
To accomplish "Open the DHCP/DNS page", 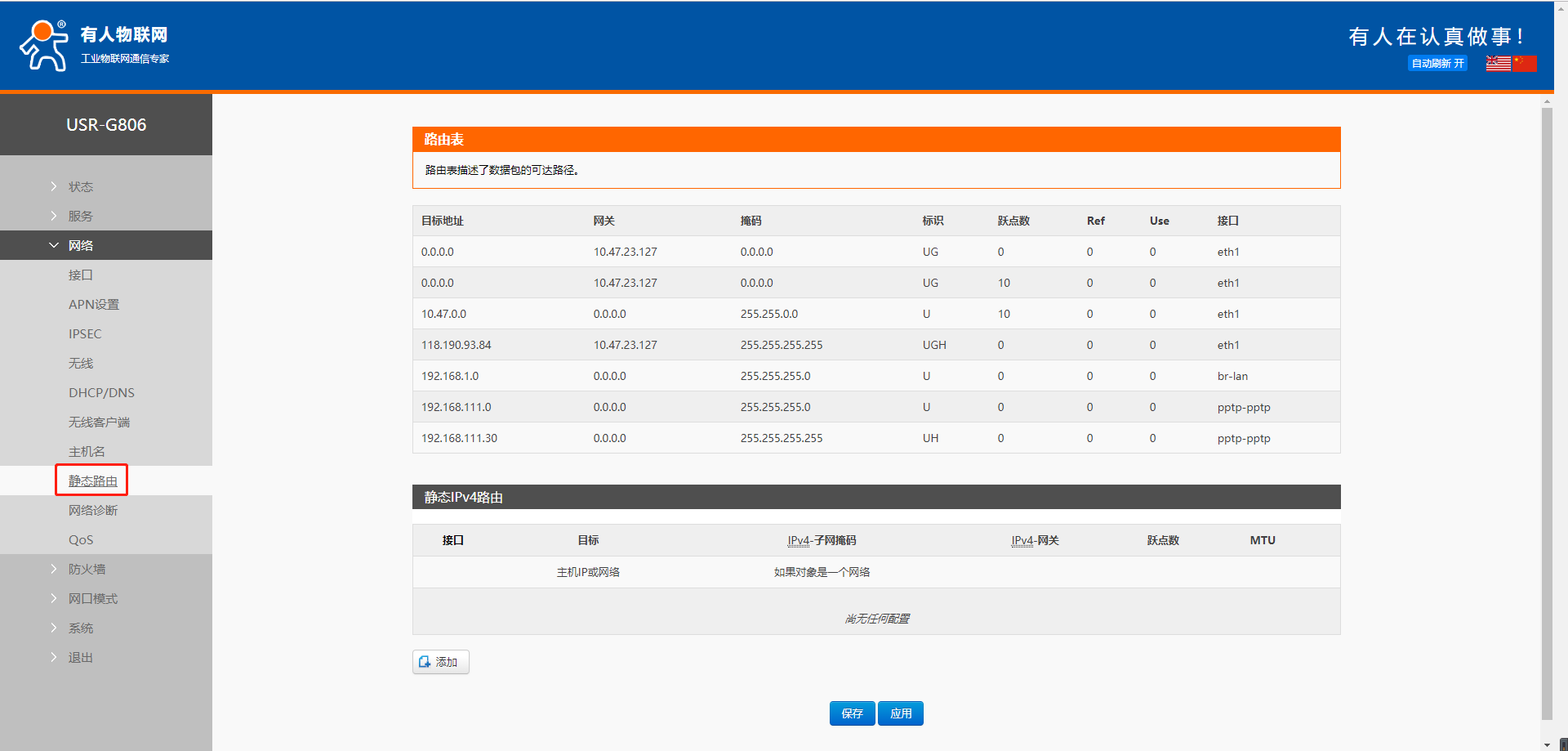I will click(101, 393).
